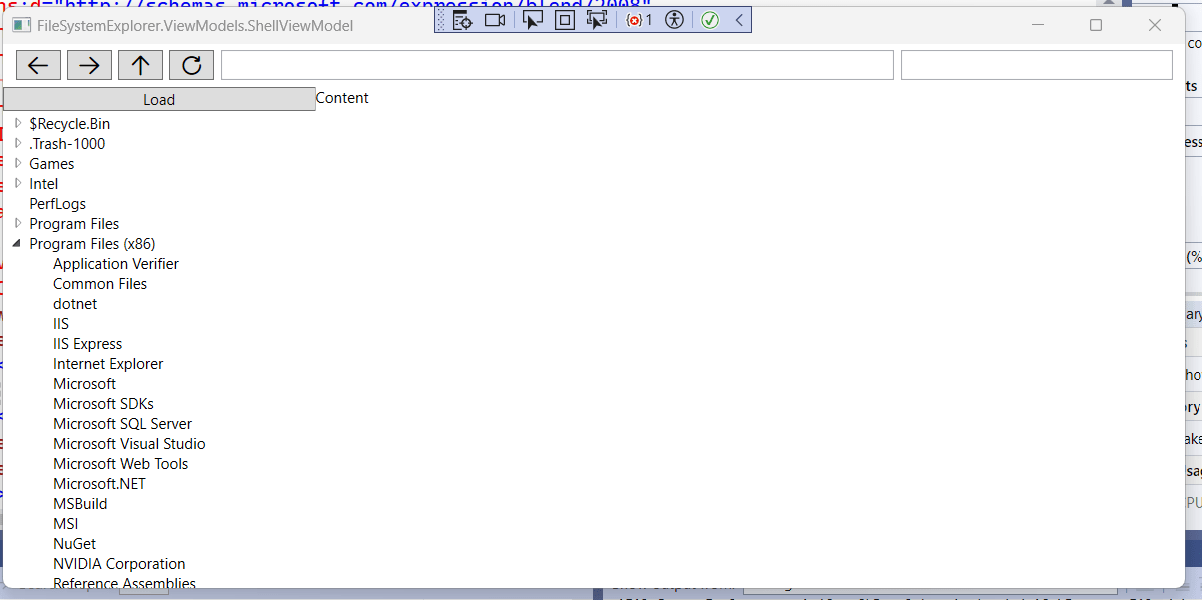Click the camera capture icon in debug toolbar
Screen dimensions: 1202x600
(x=494, y=19)
